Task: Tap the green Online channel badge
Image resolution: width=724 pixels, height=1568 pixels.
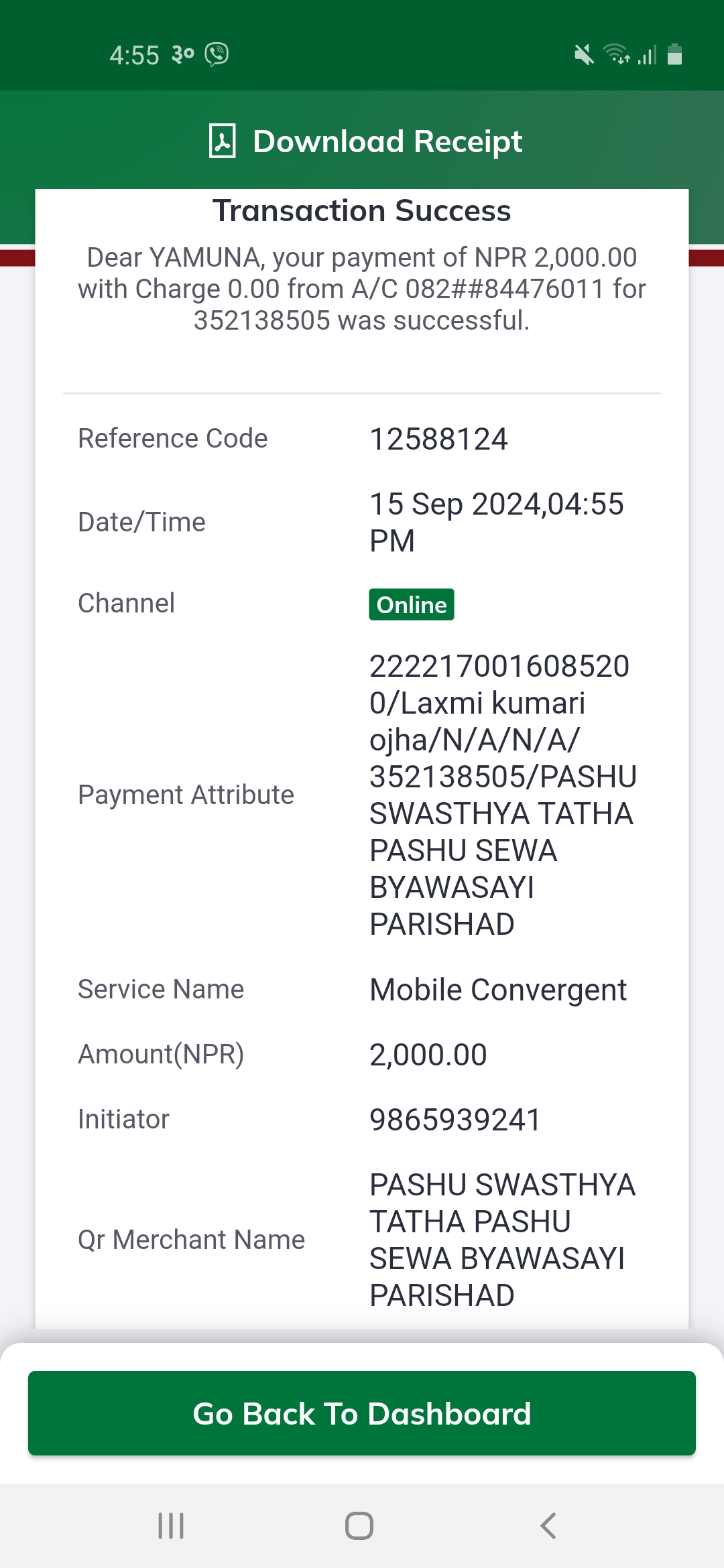Action: pyautogui.click(x=412, y=604)
